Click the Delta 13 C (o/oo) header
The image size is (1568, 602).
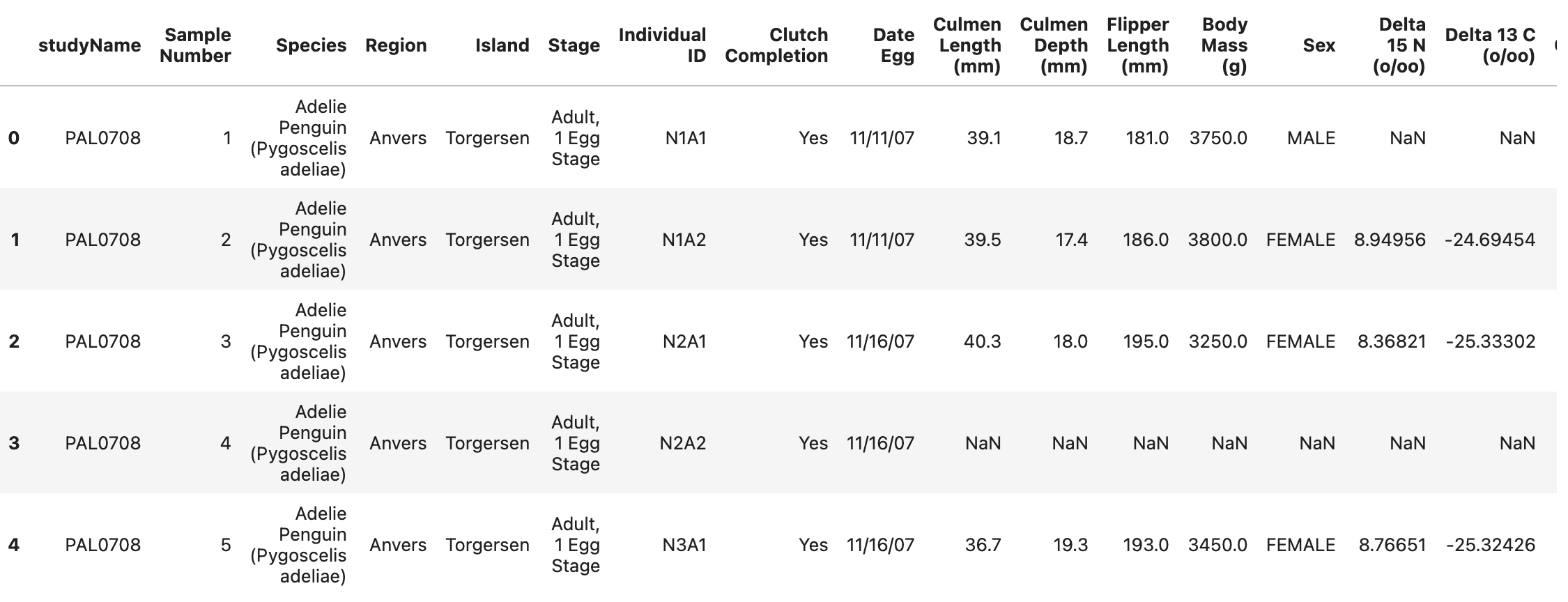1490,45
